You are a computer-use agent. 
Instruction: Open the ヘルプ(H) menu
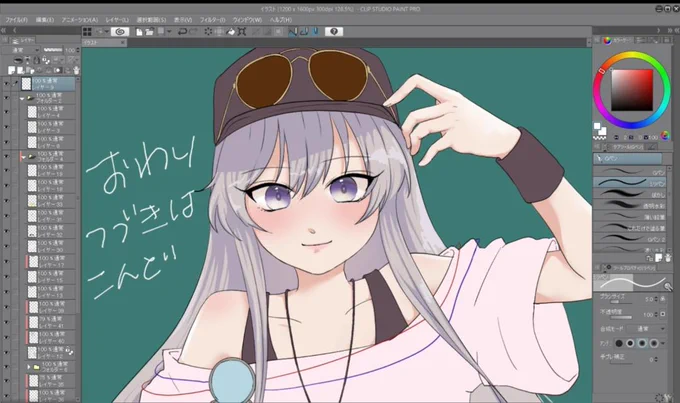pyautogui.click(x=281, y=20)
